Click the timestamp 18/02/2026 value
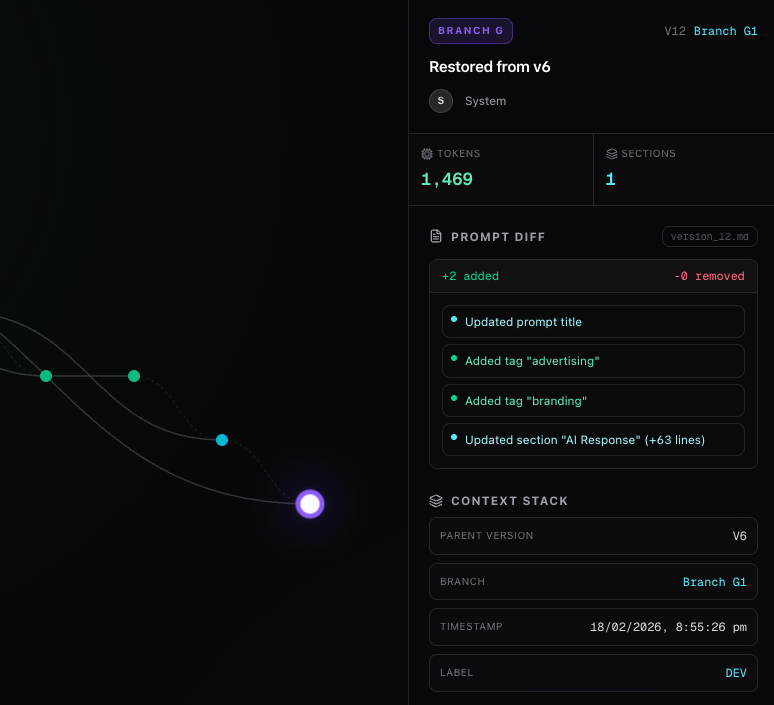This screenshot has width=774, height=705. [x=668, y=627]
